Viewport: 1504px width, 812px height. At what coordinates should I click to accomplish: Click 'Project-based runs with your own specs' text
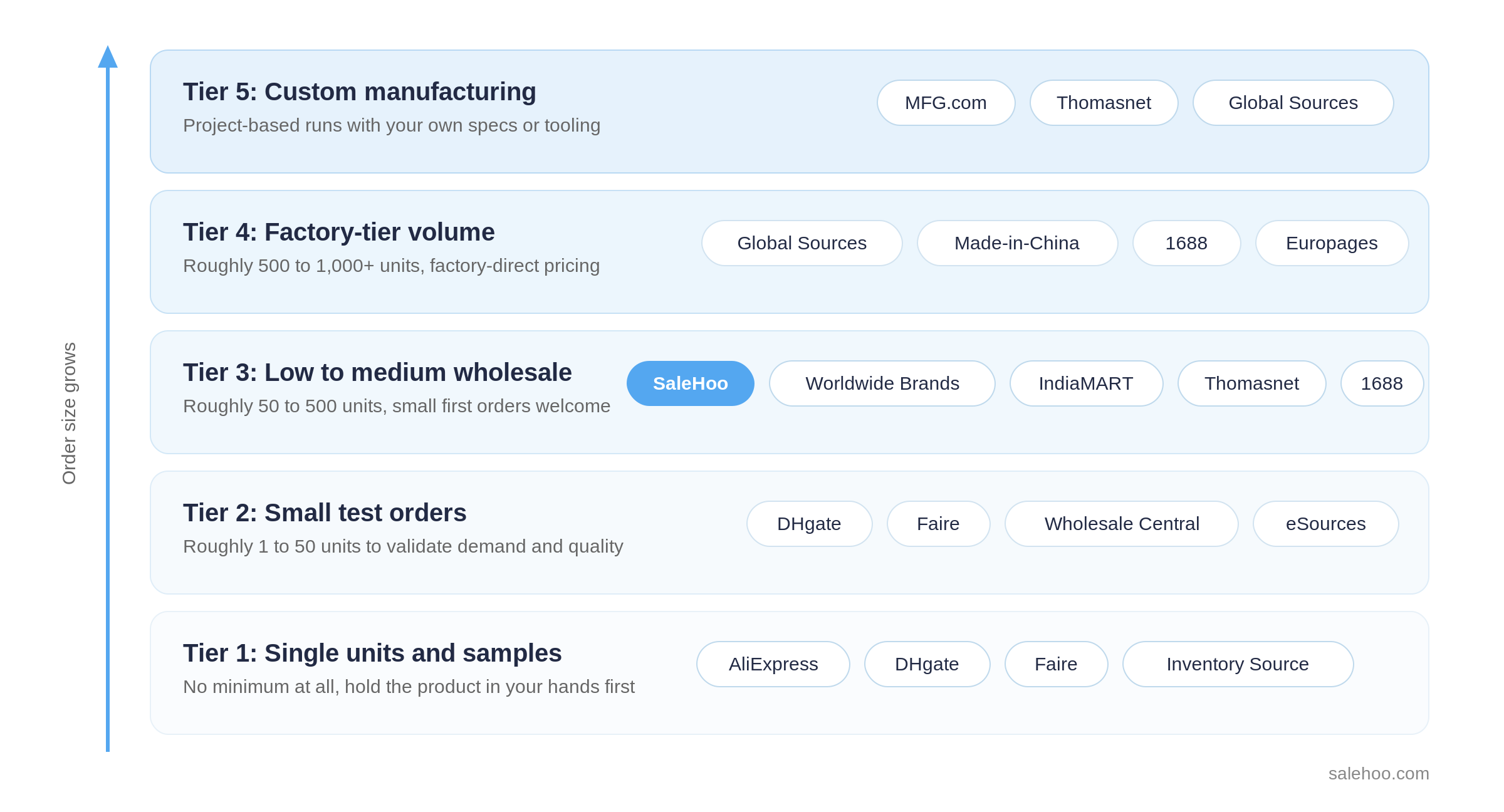[x=392, y=126]
